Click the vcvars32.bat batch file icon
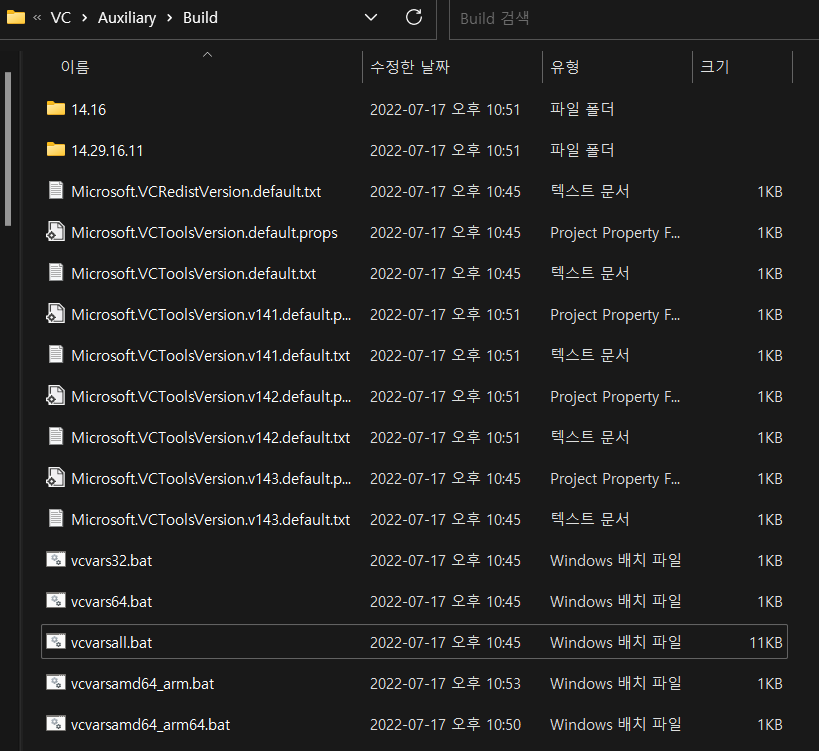 [56, 559]
